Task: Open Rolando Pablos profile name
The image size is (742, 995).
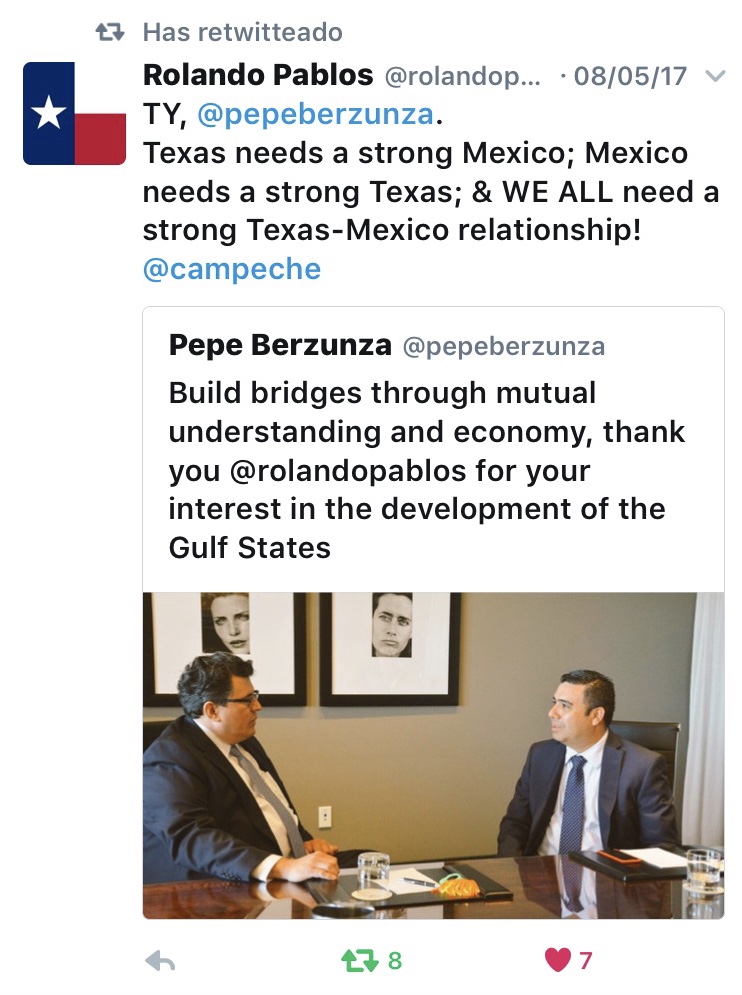Action: point(258,75)
